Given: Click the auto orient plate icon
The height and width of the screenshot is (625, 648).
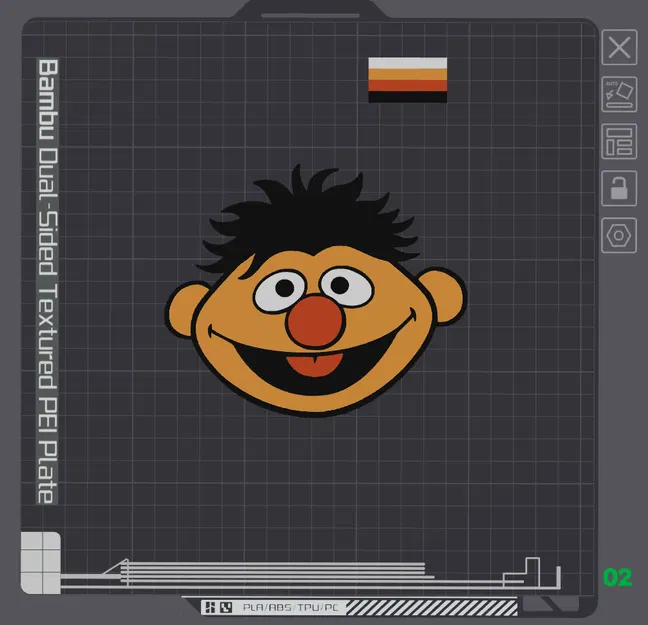Looking at the screenshot, I should point(619,94).
